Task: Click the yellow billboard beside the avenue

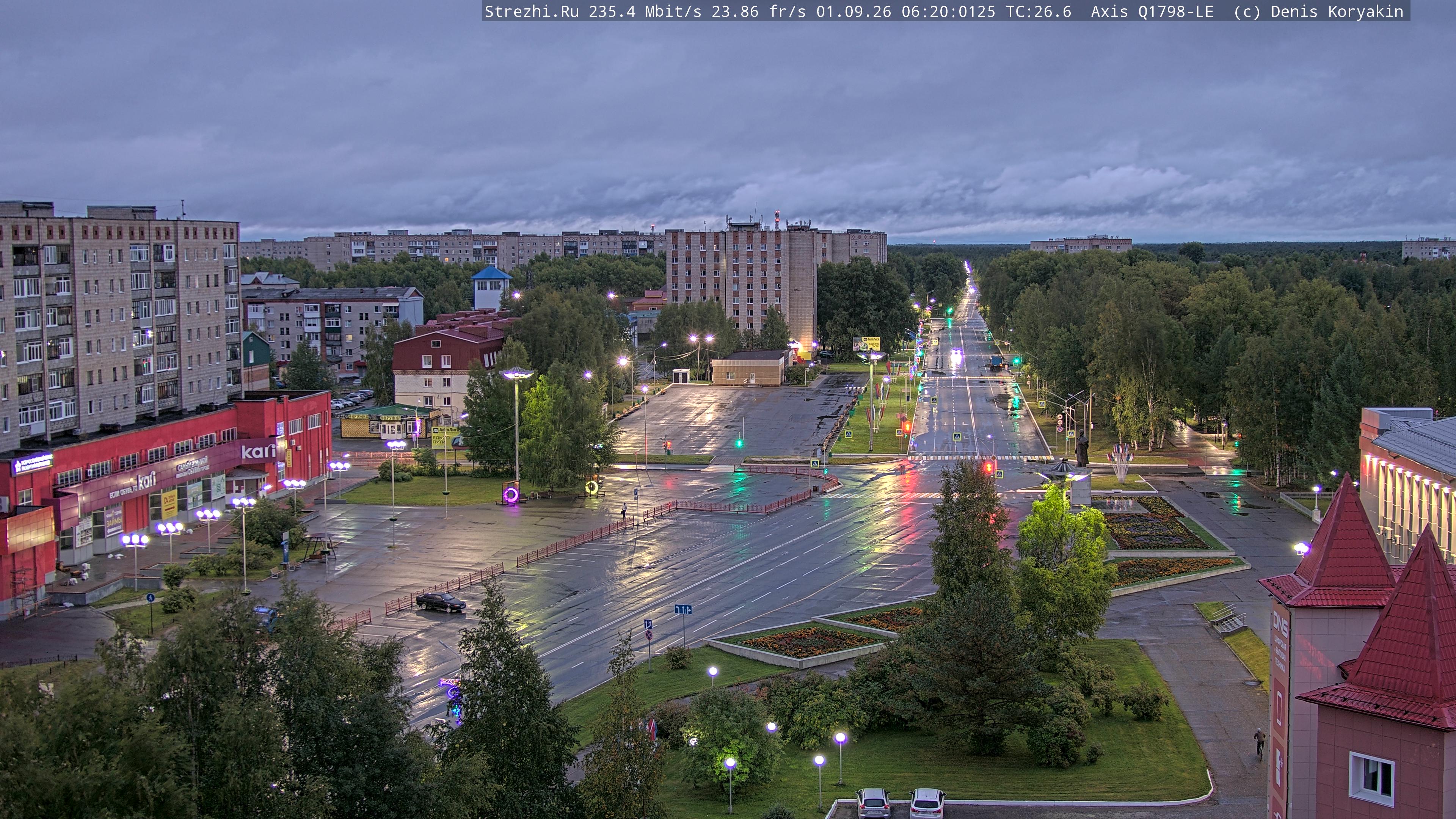Action: (866, 344)
